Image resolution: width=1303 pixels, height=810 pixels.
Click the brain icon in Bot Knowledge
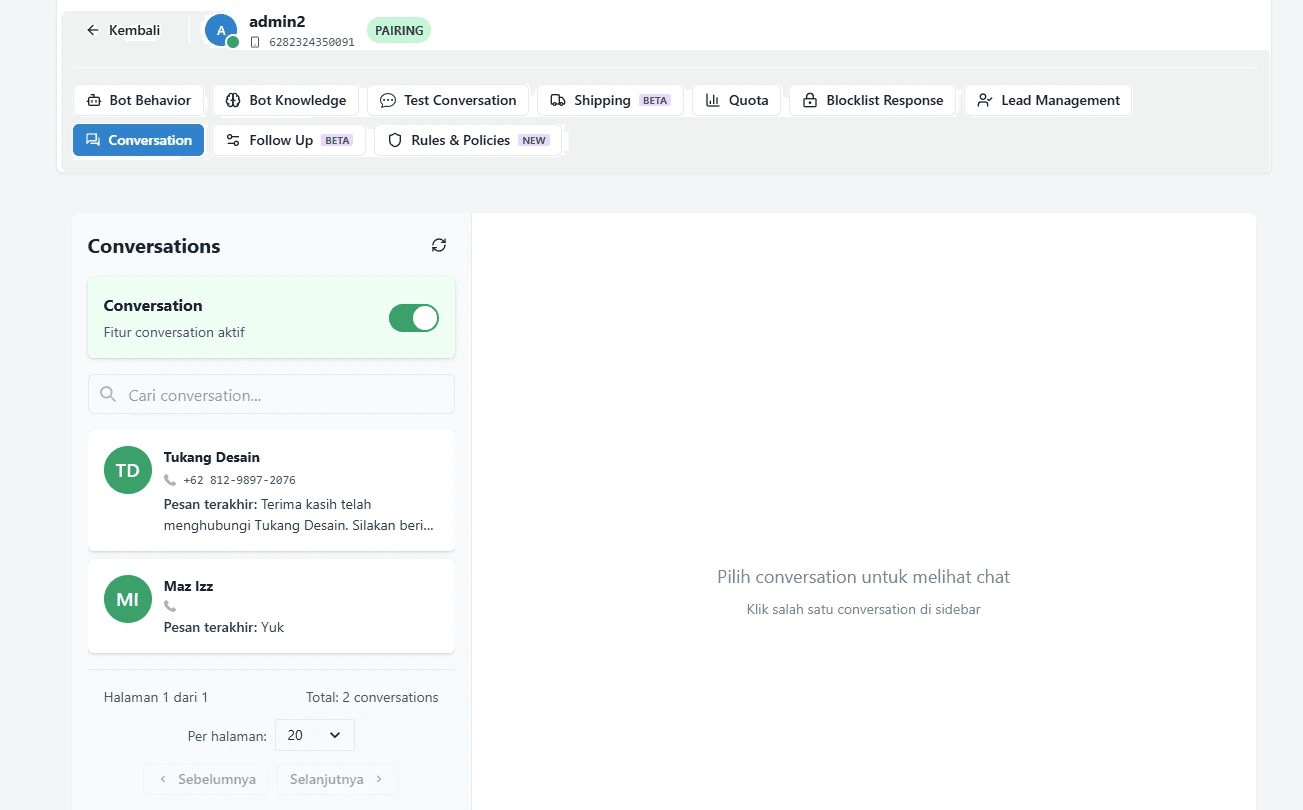233,100
